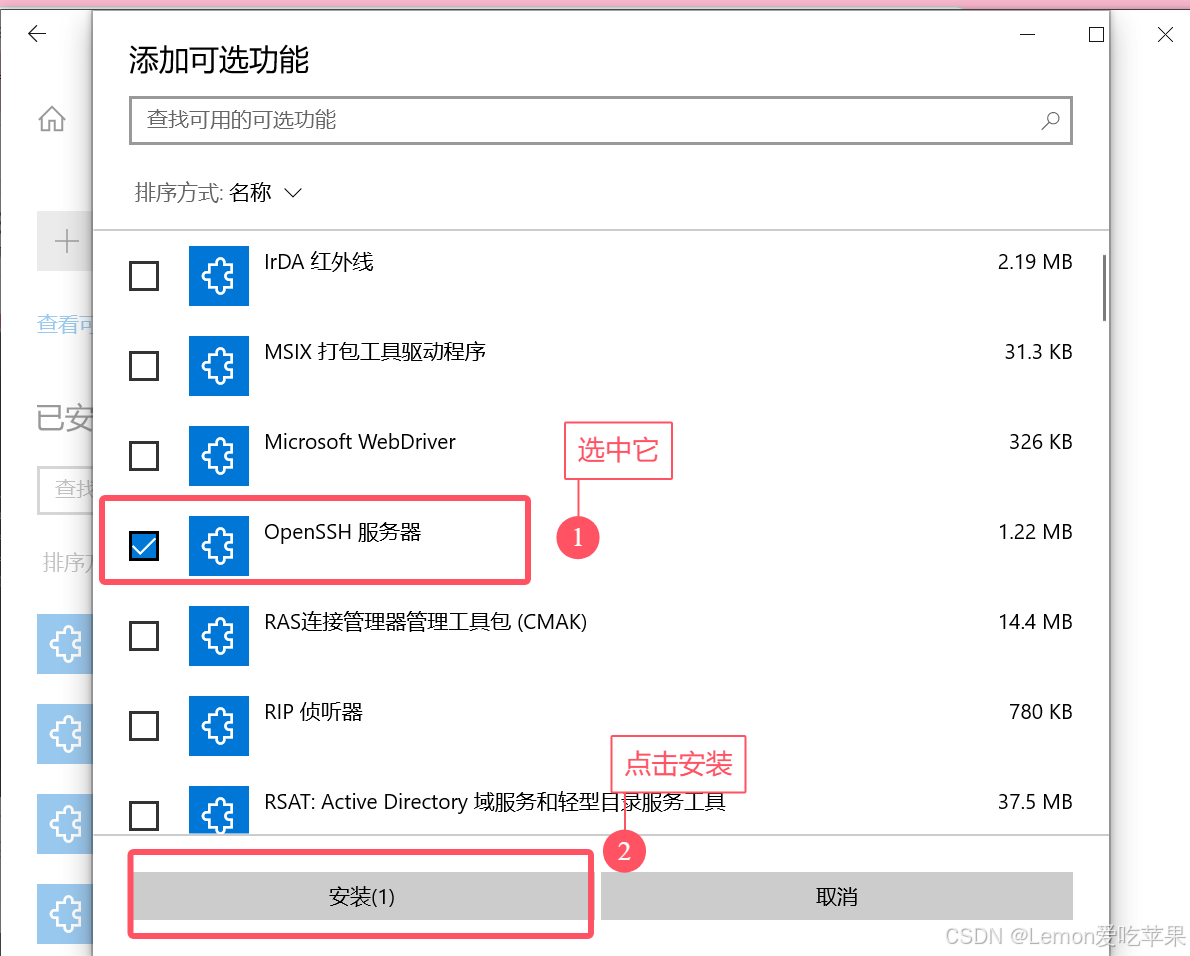Viewport: 1190px width, 956px height.
Task: Click the 37.5 MB size value
Action: [x=1035, y=802]
